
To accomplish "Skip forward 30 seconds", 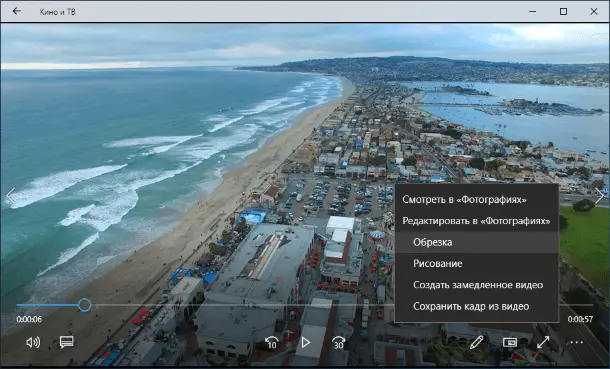I will point(338,343).
